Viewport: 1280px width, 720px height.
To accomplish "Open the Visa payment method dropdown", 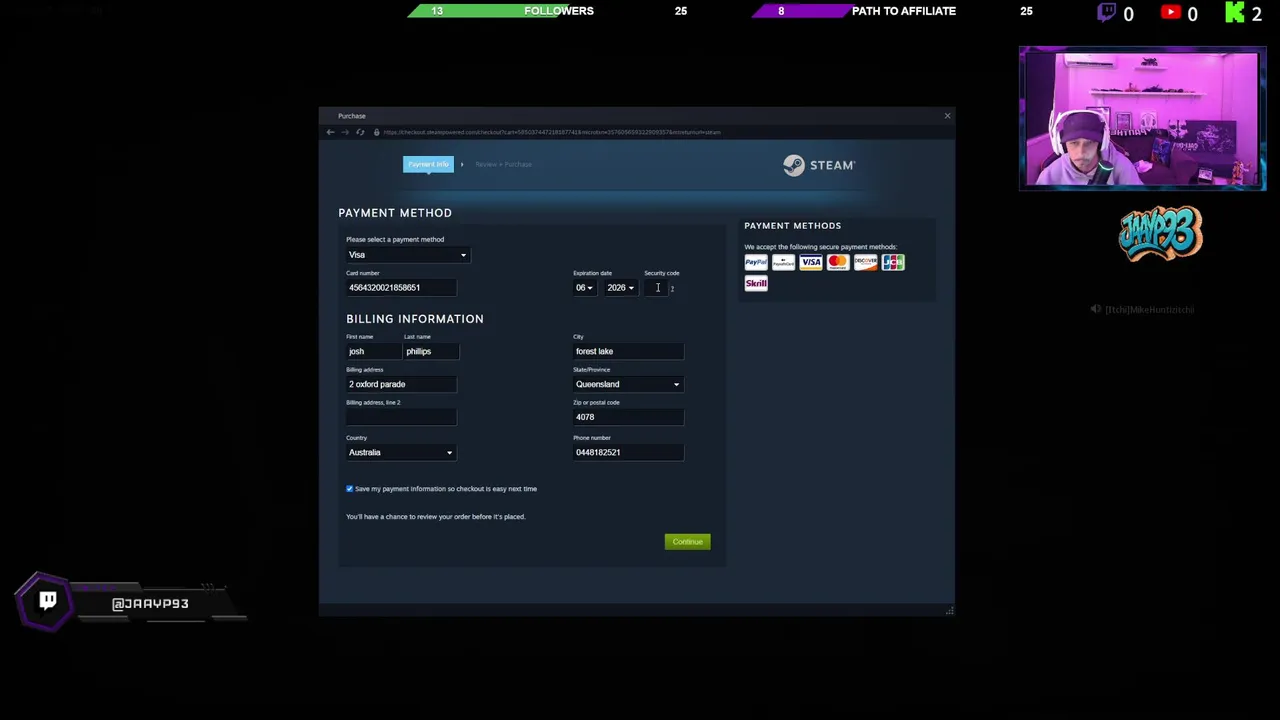I will (x=407, y=255).
